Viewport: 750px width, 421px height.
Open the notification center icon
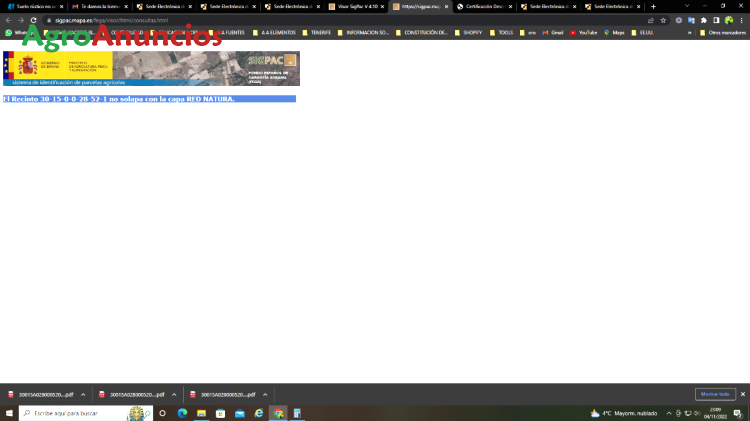click(738, 413)
